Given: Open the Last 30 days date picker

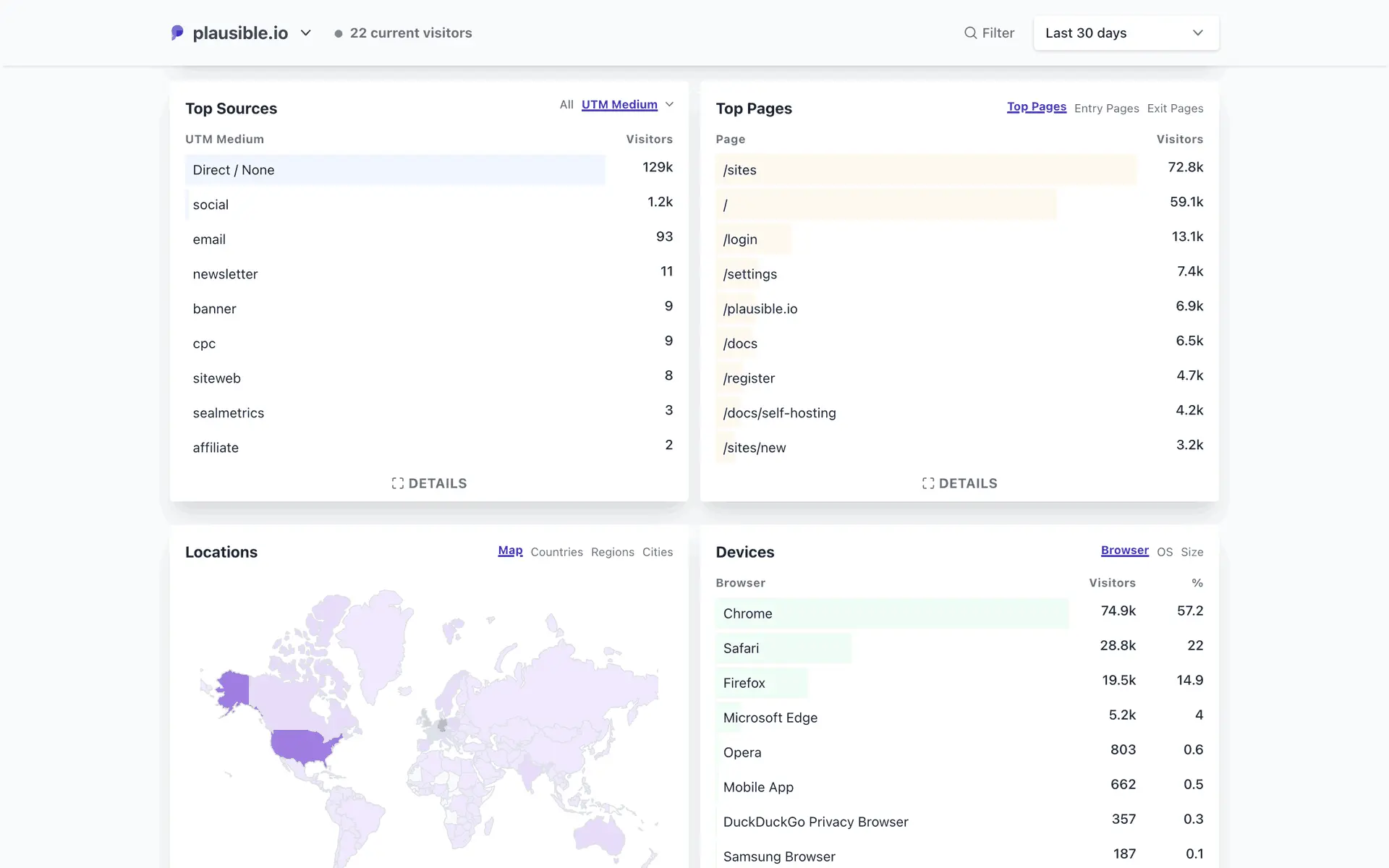Looking at the screenshot, I should click(1126, 33).
